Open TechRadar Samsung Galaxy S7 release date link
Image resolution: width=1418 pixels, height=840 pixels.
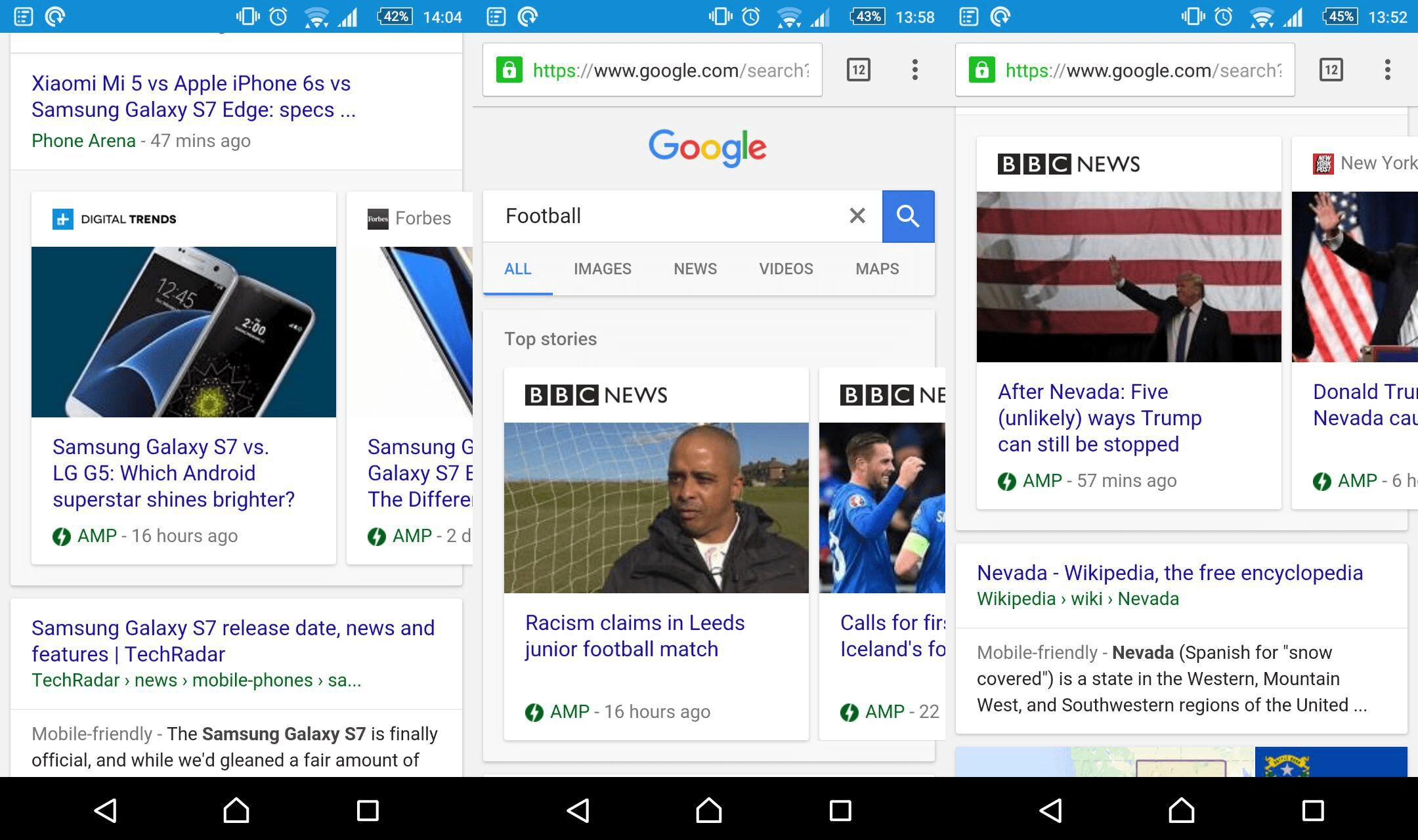point(233,641)
